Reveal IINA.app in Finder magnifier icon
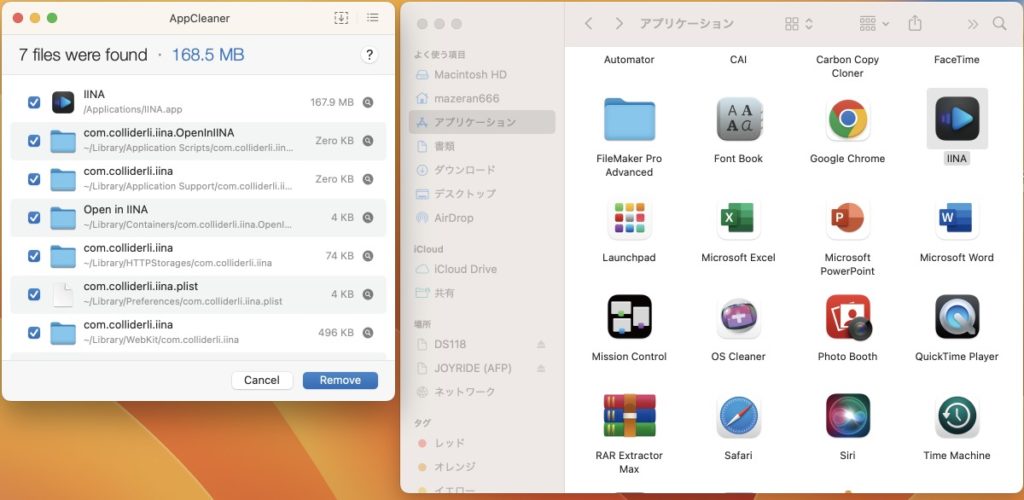The image size is (1024, 500). coord(368,102)
